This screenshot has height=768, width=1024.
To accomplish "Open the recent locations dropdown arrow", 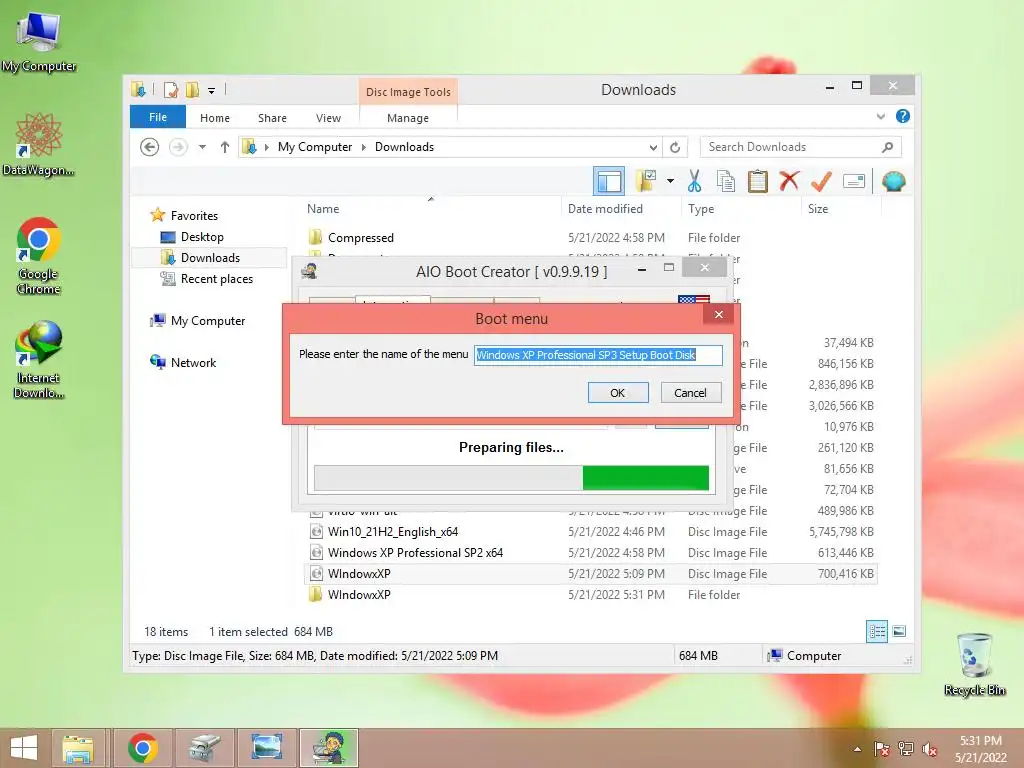I will [202, 147].
